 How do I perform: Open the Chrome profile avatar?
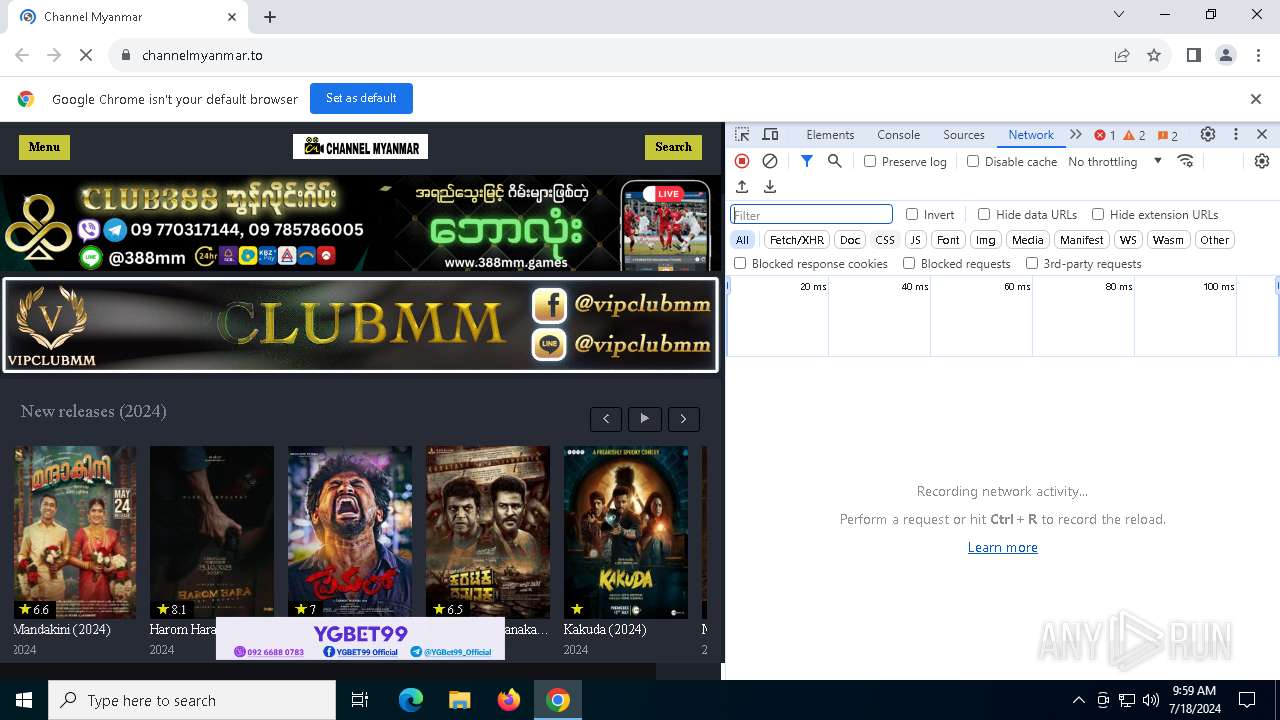pos(1226,55)
